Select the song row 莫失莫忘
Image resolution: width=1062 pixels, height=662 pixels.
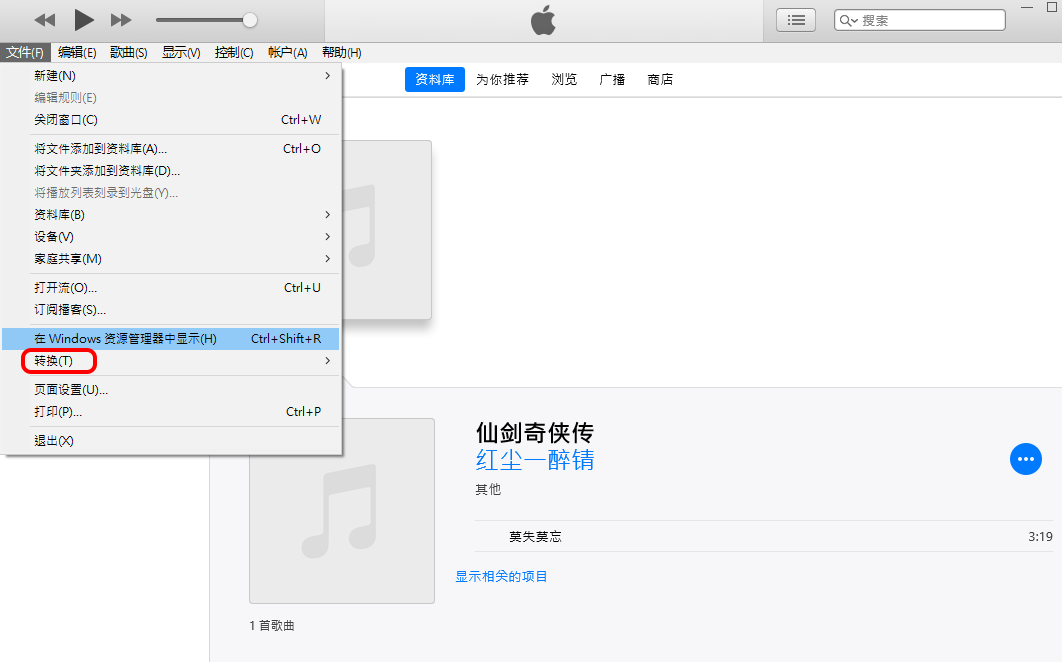pos(764,537)
